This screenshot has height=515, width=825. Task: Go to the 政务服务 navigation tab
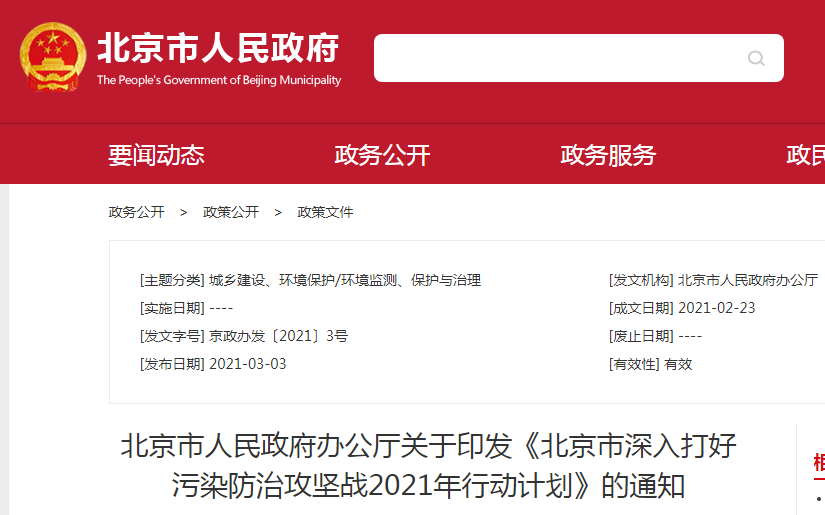point(608,155)
